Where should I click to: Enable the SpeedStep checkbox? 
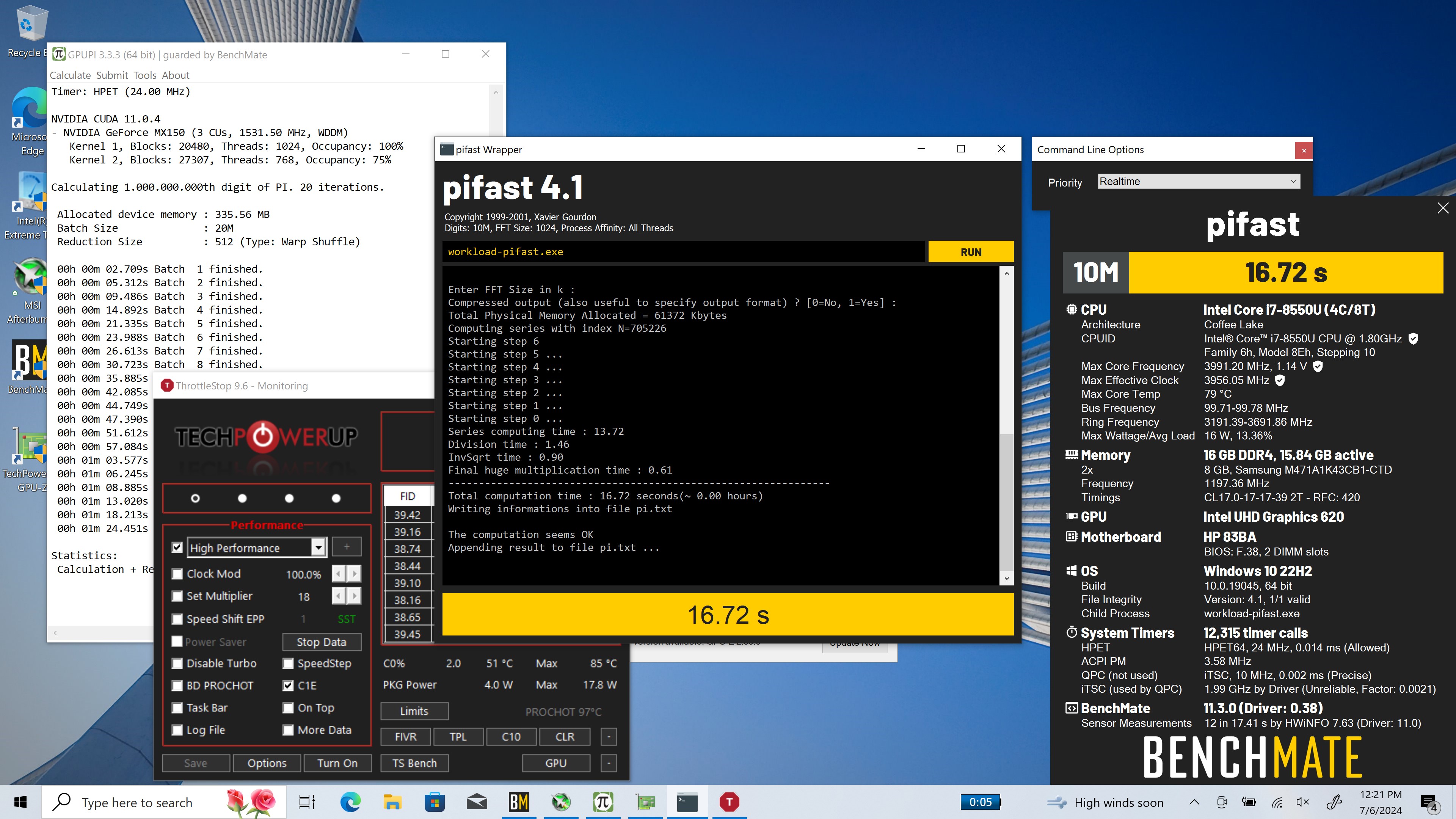[x=288, y=664]
